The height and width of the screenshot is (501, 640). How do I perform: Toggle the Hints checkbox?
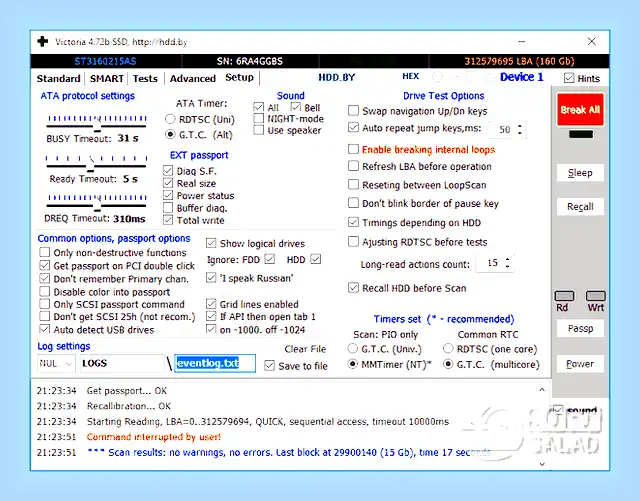tap(569, 78)
